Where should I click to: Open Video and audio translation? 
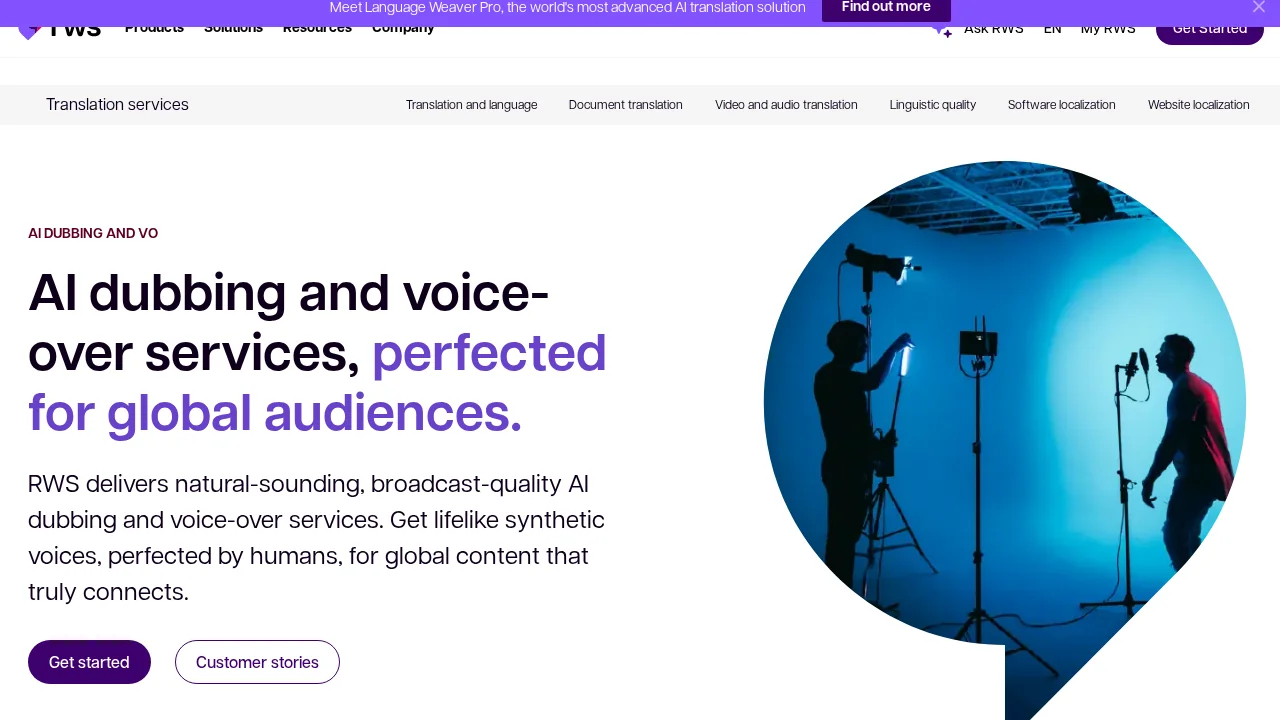pyautogui.click(x=786, y=105)
